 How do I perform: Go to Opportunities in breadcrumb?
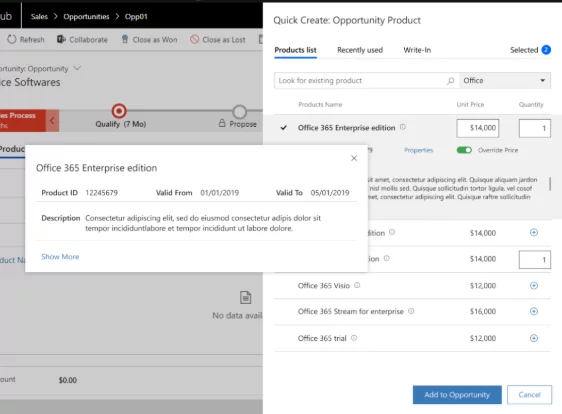(x=86, y=16)
